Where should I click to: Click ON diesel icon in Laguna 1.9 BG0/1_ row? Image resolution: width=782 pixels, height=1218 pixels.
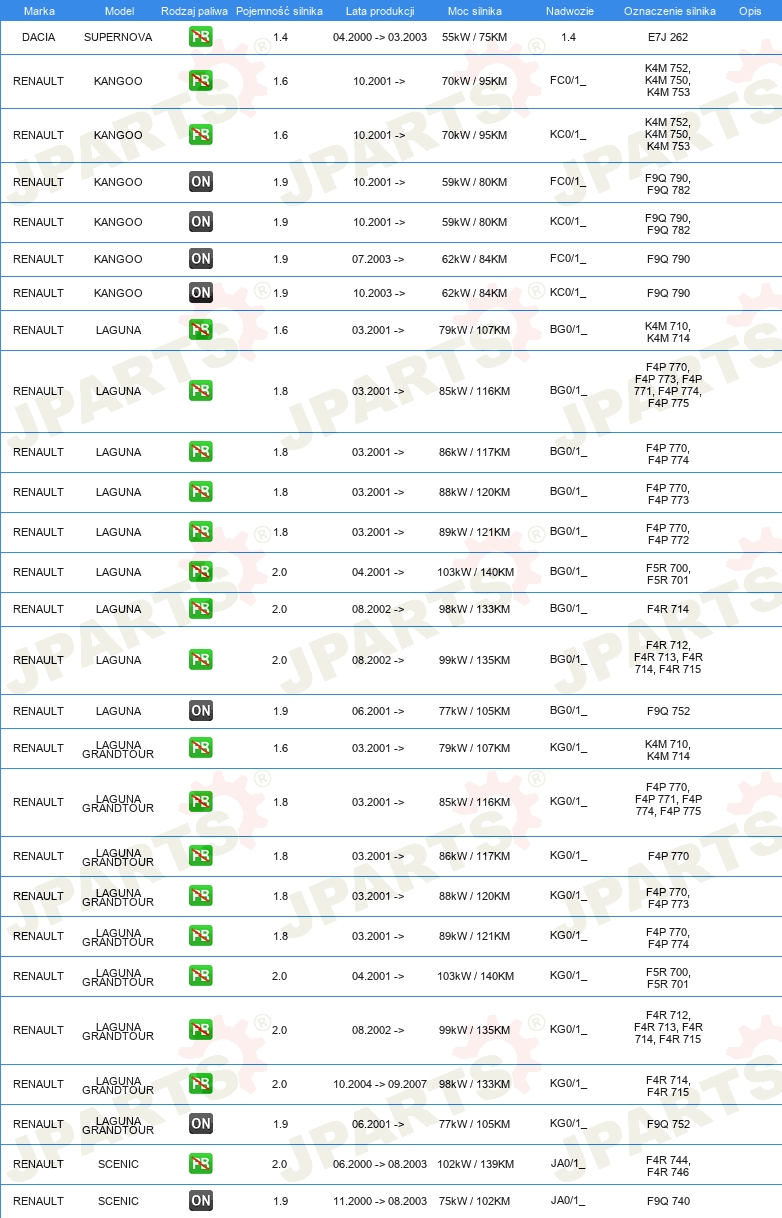(x=201, y=711)
